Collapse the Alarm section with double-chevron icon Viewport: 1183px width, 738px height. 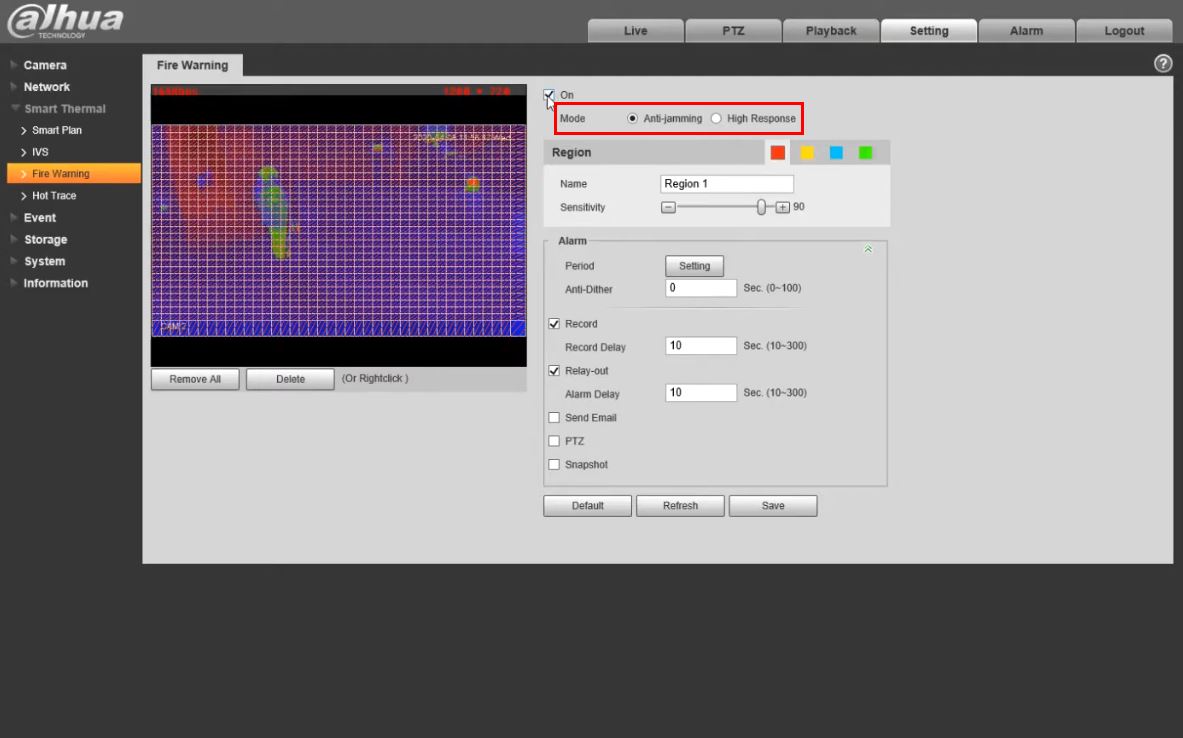click(868, 249)
